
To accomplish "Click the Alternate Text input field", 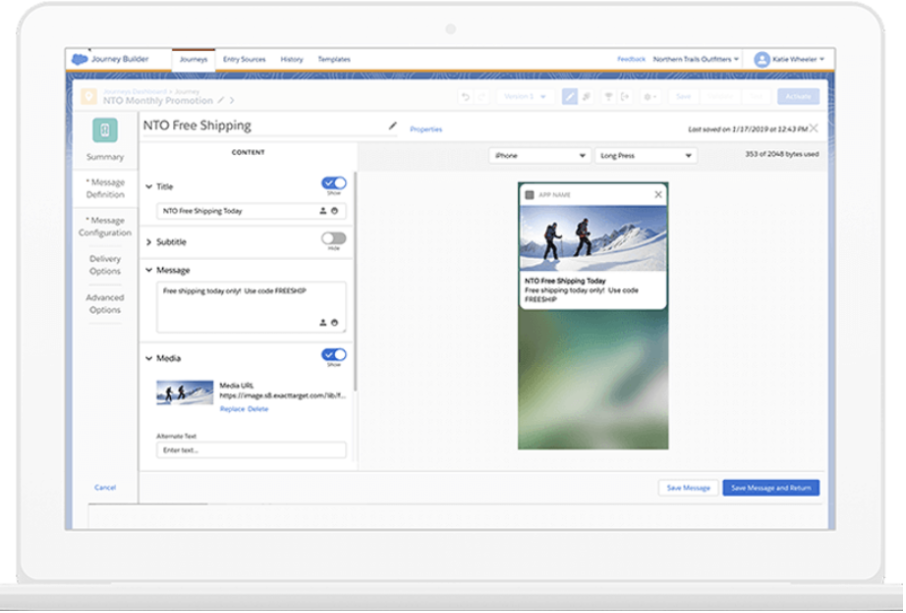I will 251,451.
